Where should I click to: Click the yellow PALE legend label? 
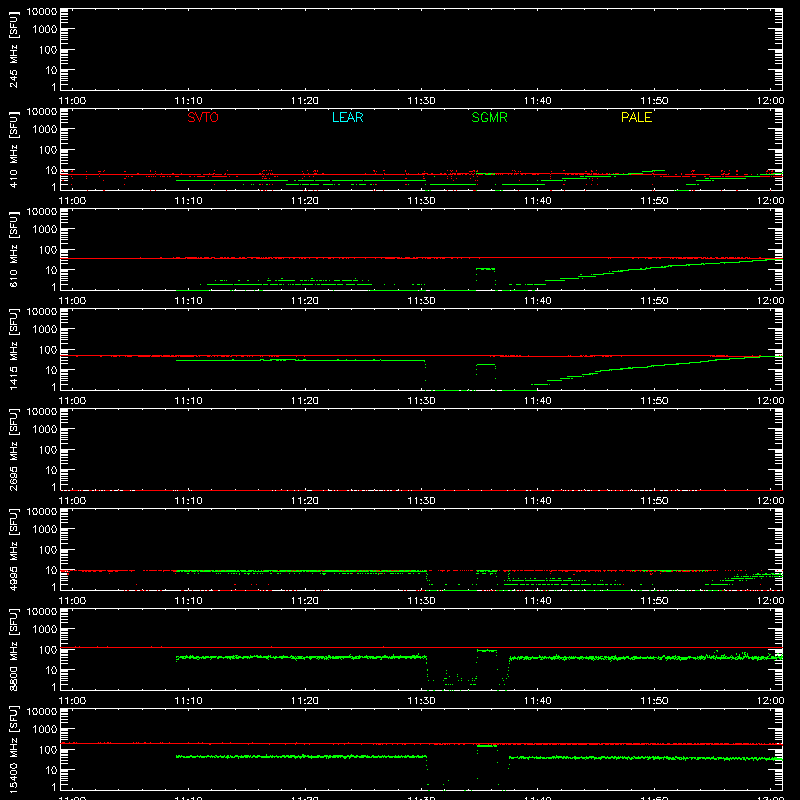pyautogui.click(x=636, y=117)
